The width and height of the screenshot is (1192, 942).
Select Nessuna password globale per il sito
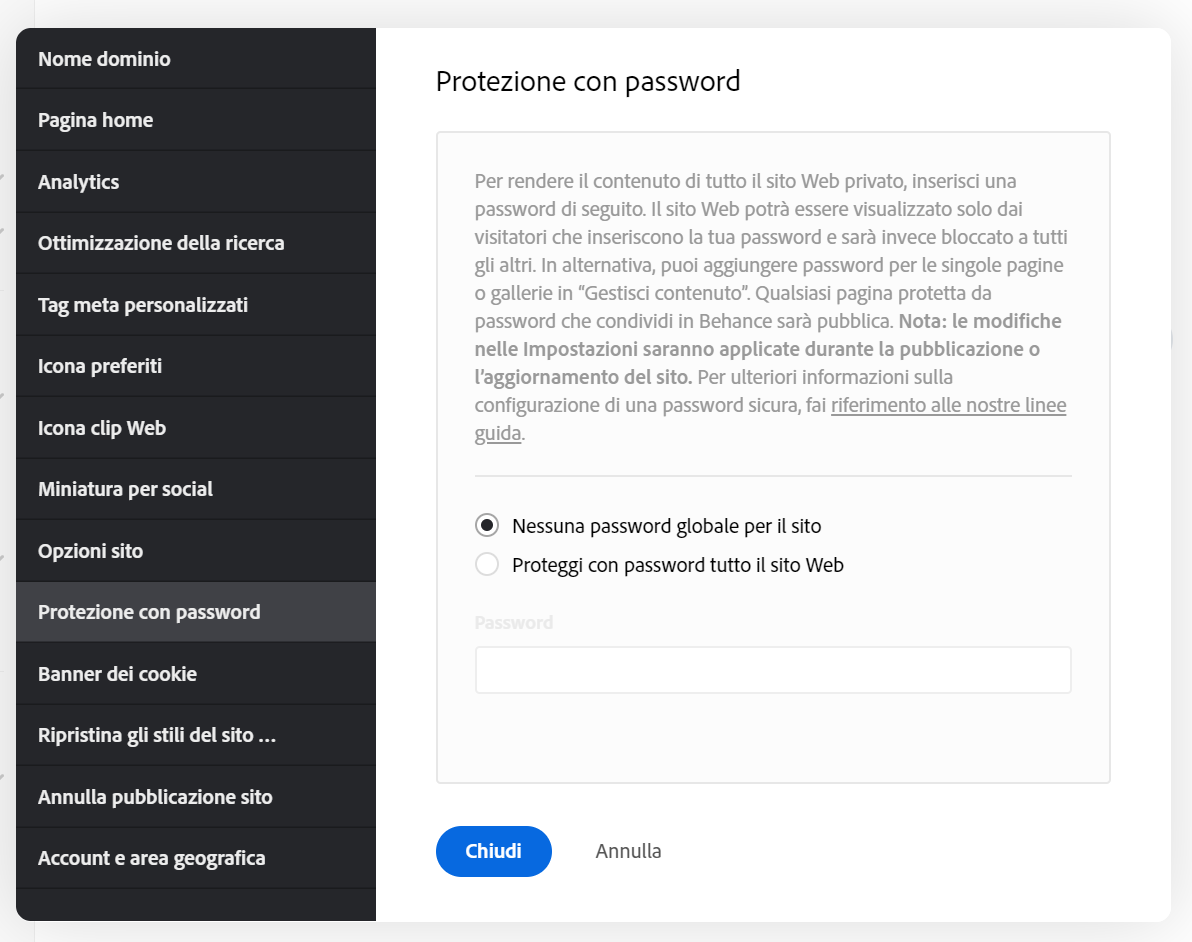tap(487, 525)
